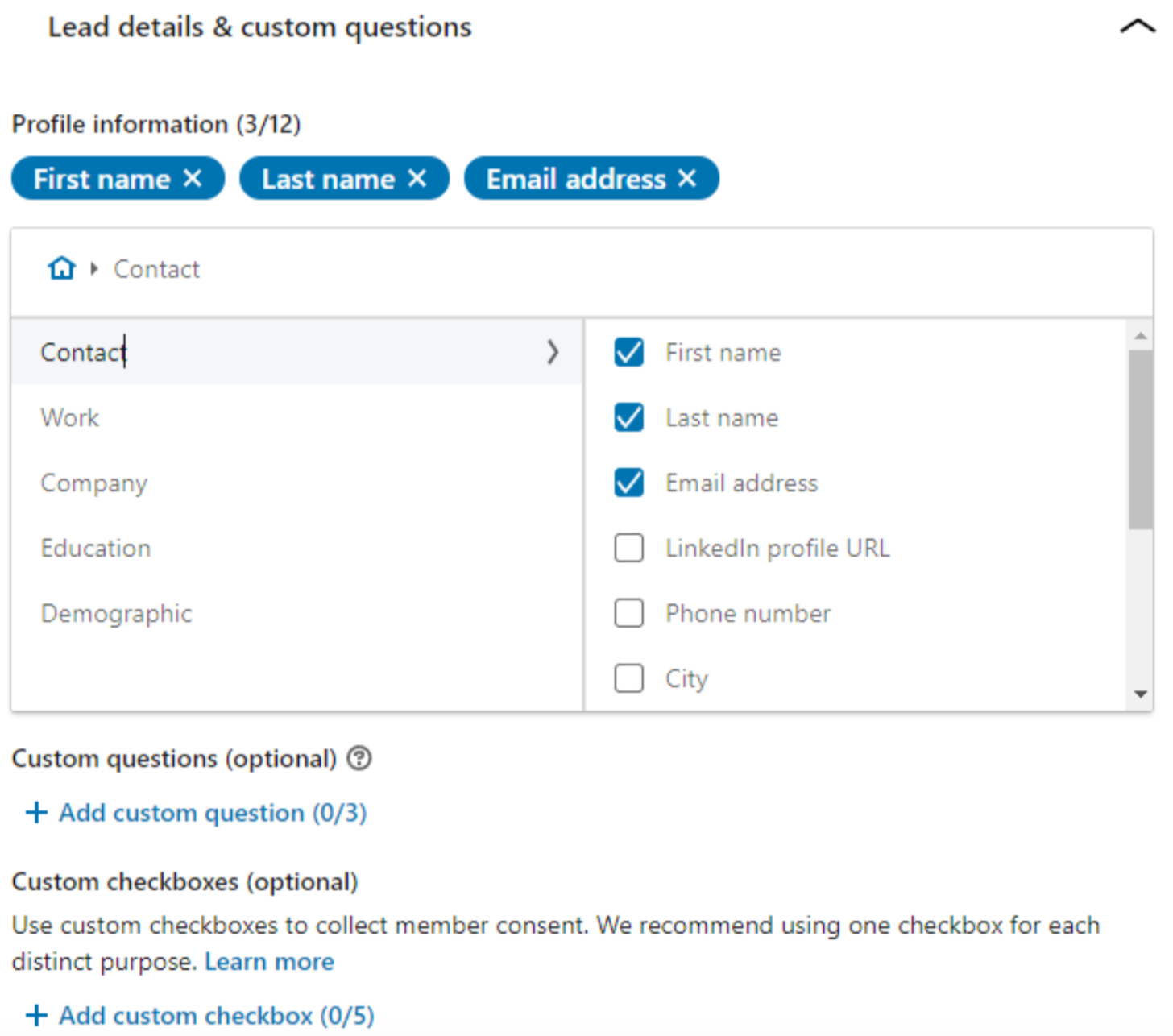The width and height of the screenshot is (1173, 1036).
Task: Enable the LinkedIn profile URL checkbox
Action: (x=629, y=548)
